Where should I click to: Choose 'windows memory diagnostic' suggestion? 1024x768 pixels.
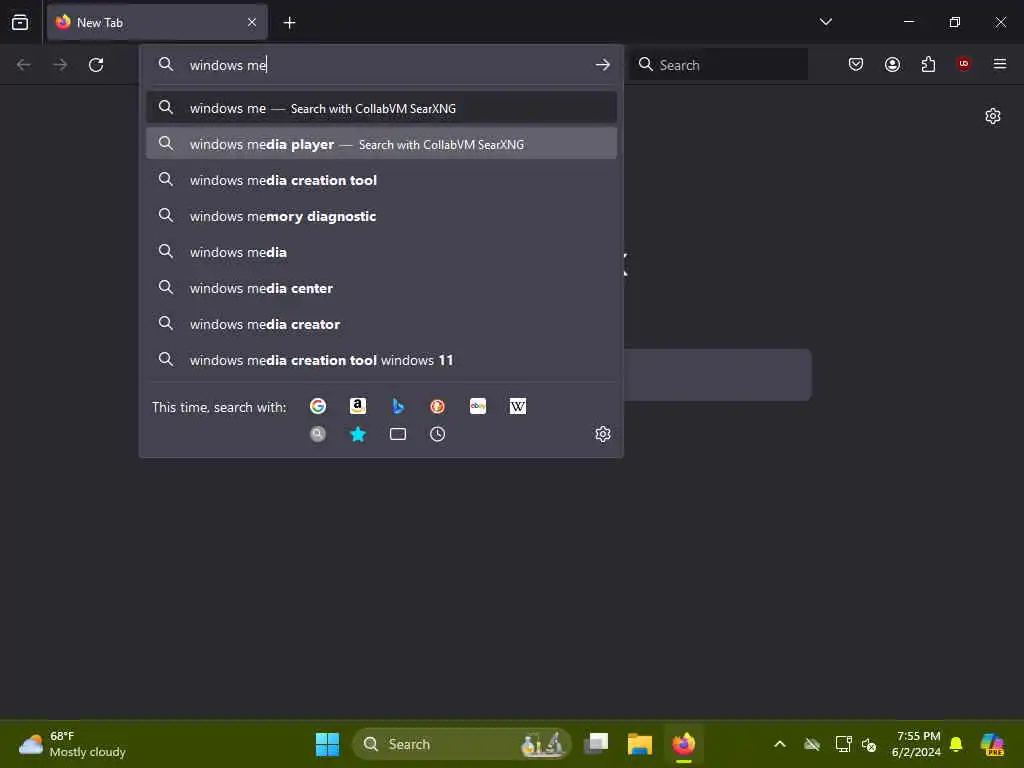(x=381, y=216)
